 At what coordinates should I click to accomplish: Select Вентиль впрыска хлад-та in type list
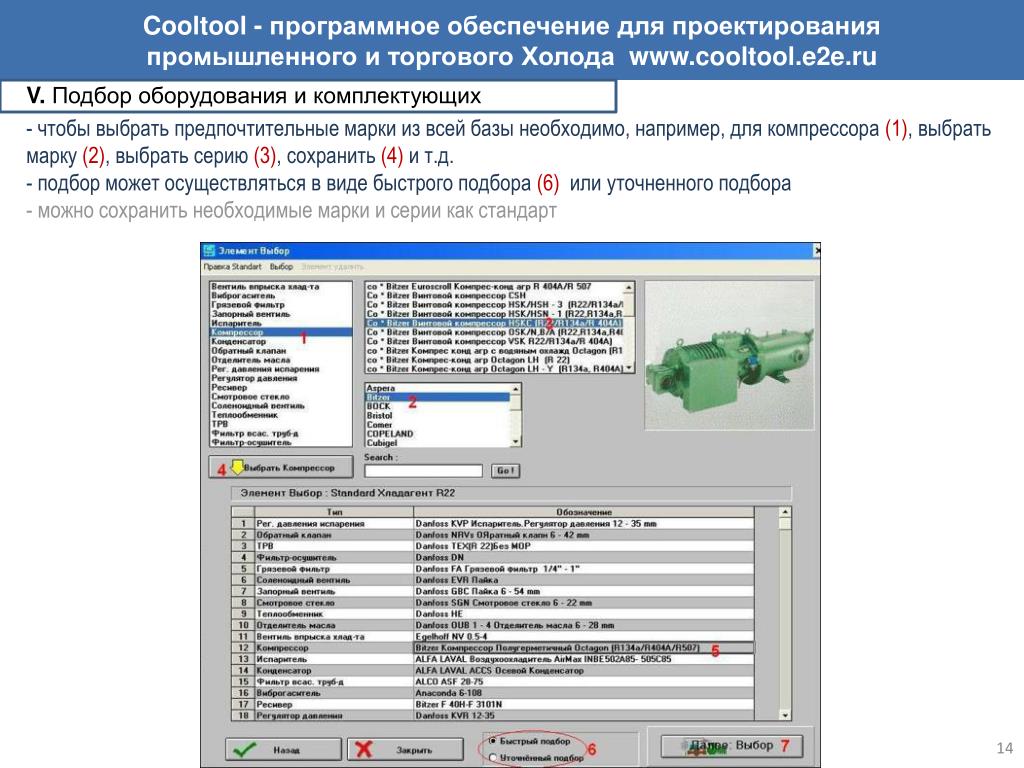point(281,287)
